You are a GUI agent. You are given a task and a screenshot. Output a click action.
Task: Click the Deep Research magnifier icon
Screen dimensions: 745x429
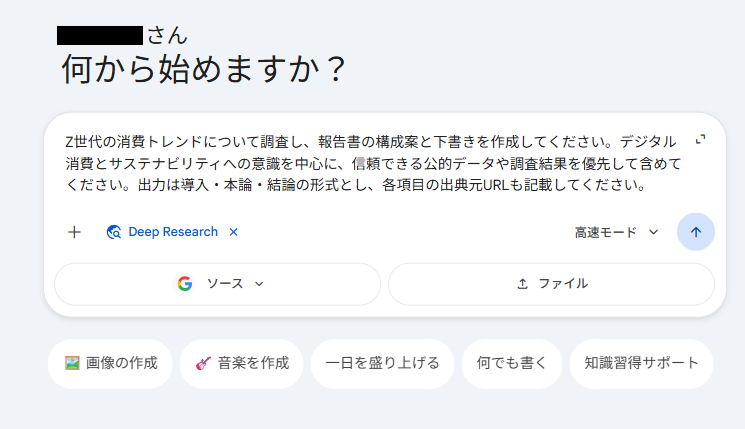(x=114, y=232)
